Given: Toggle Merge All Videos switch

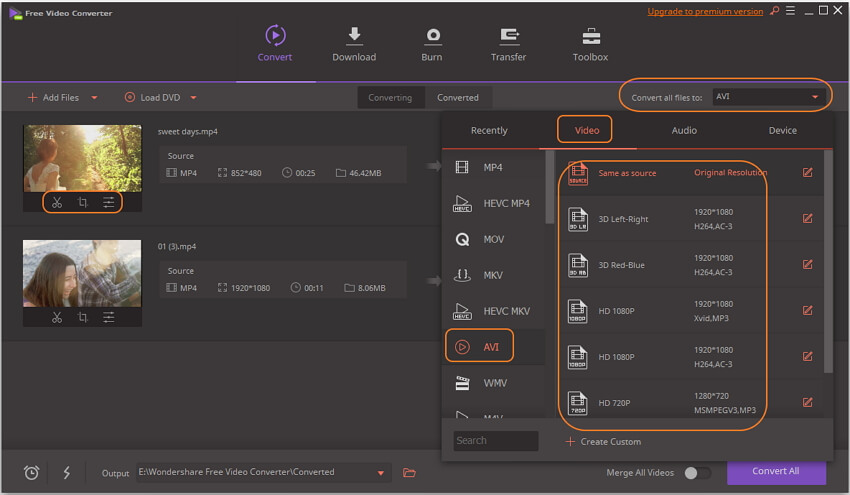Looking at the screenshot, I should click(698, 473).
